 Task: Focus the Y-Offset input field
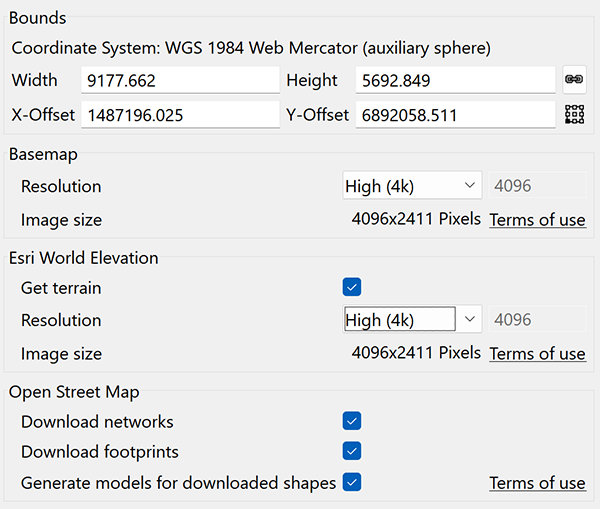[455, 115]
